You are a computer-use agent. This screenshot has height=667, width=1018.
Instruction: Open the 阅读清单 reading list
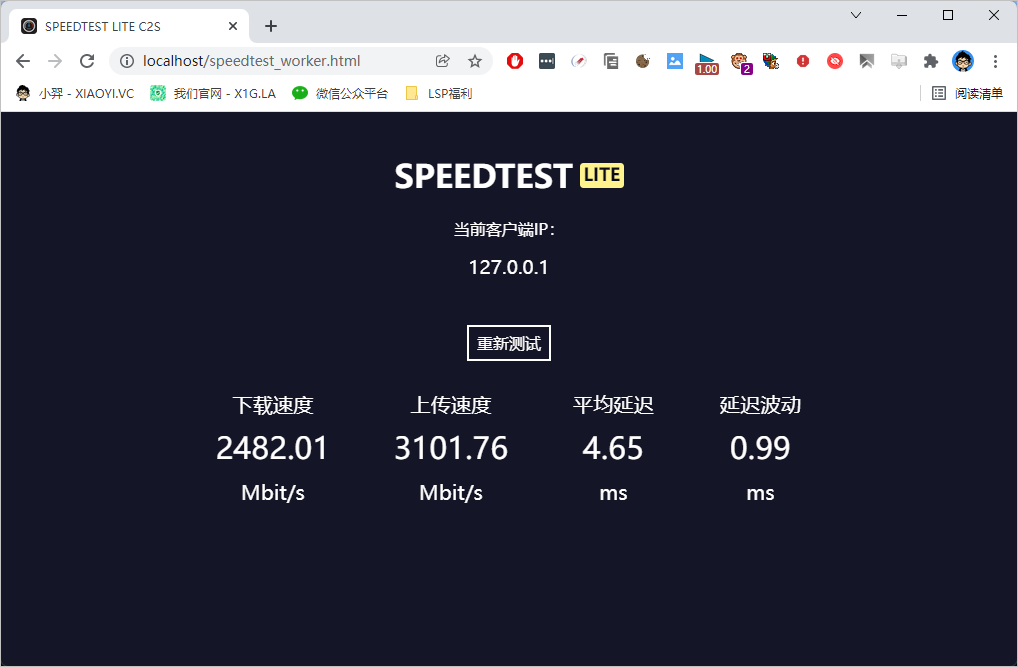coord(967,94)
